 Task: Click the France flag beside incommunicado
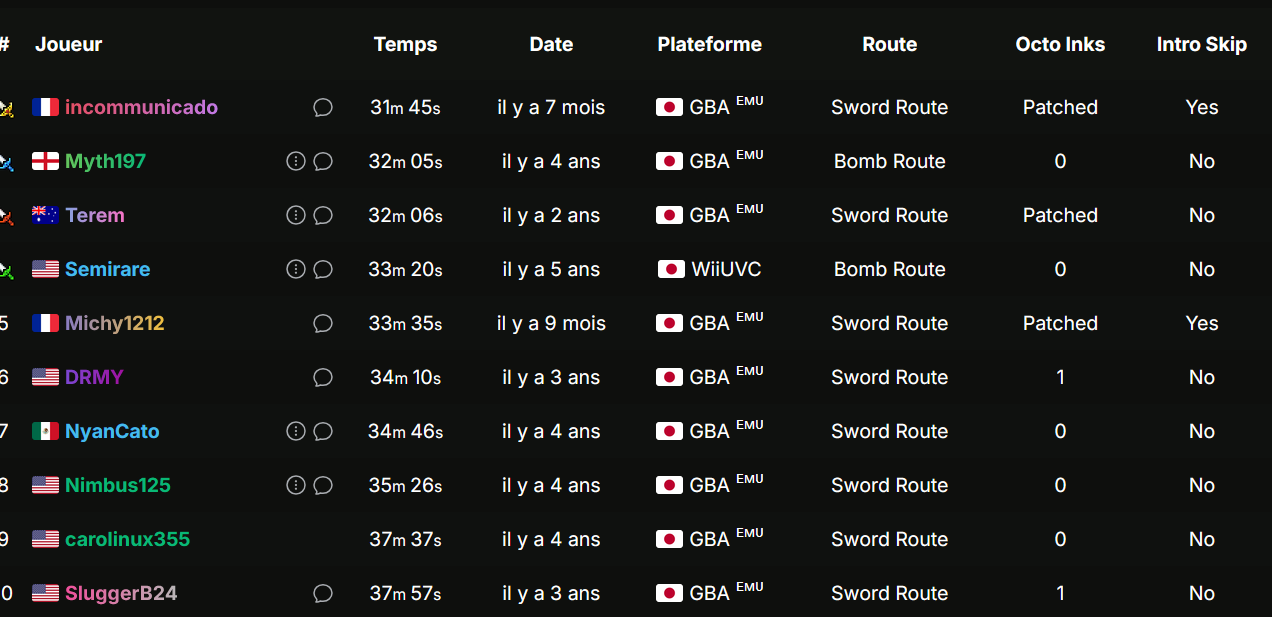[x=45, y=107]
